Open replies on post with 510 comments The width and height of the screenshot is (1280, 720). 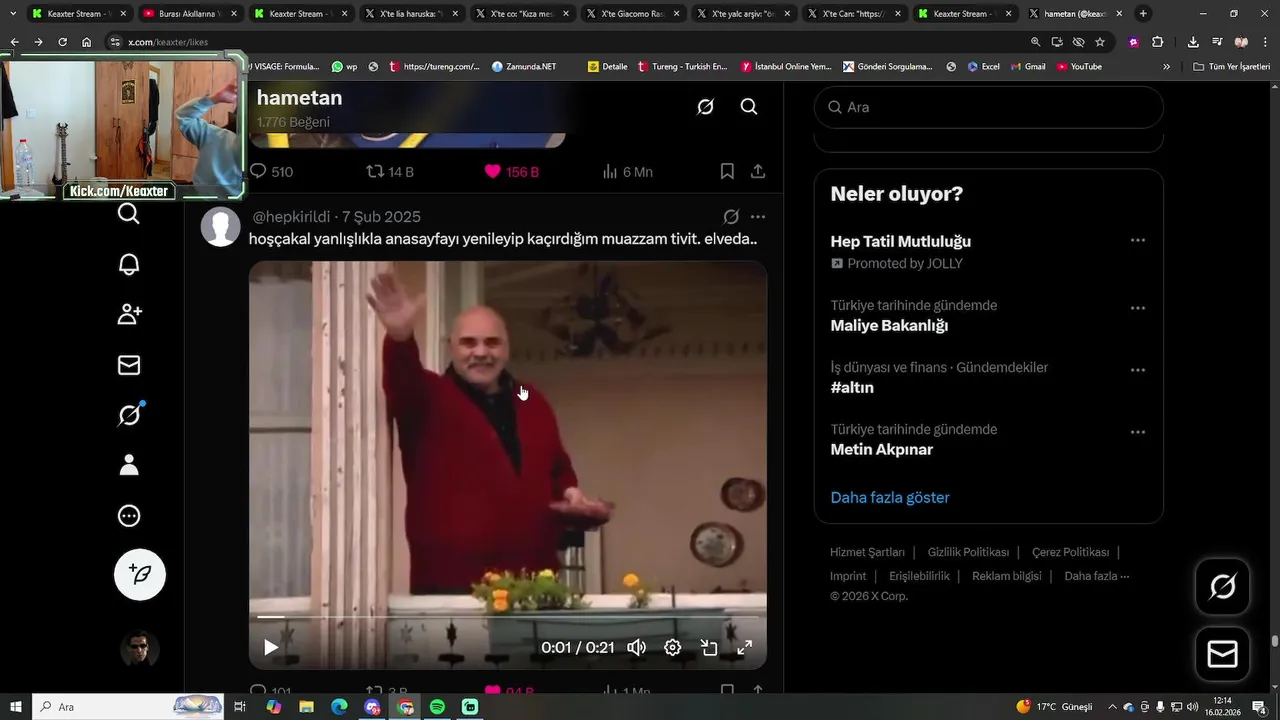click(271, 172)
